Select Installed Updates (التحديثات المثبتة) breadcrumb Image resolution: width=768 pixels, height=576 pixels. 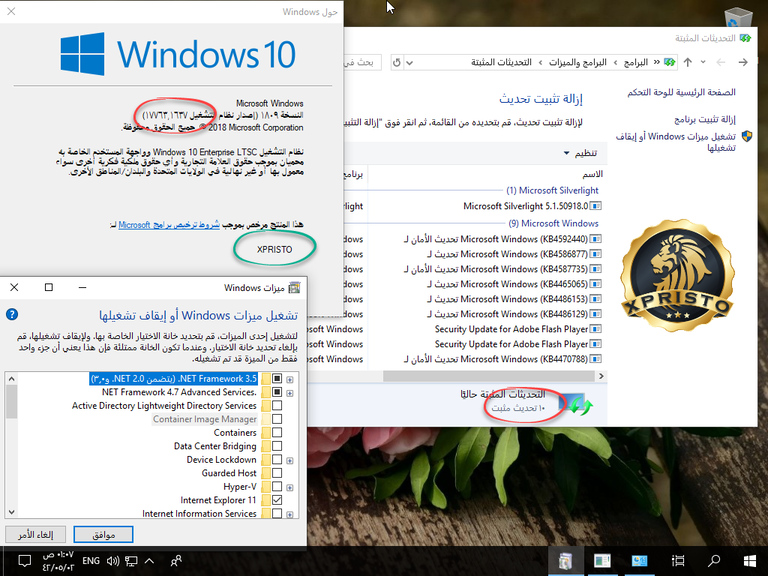501,62
